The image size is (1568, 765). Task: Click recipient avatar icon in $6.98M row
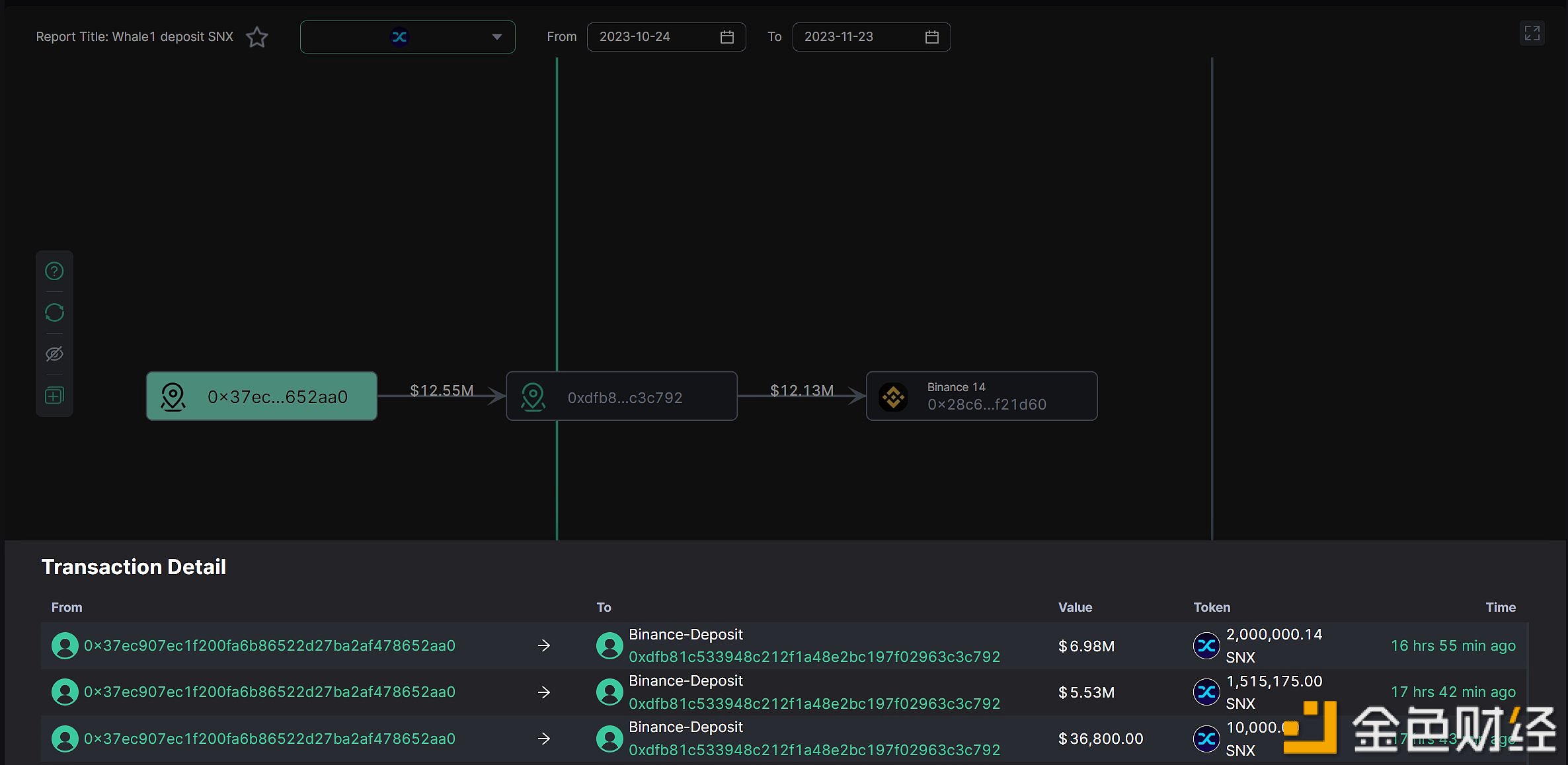coord(609,645)
